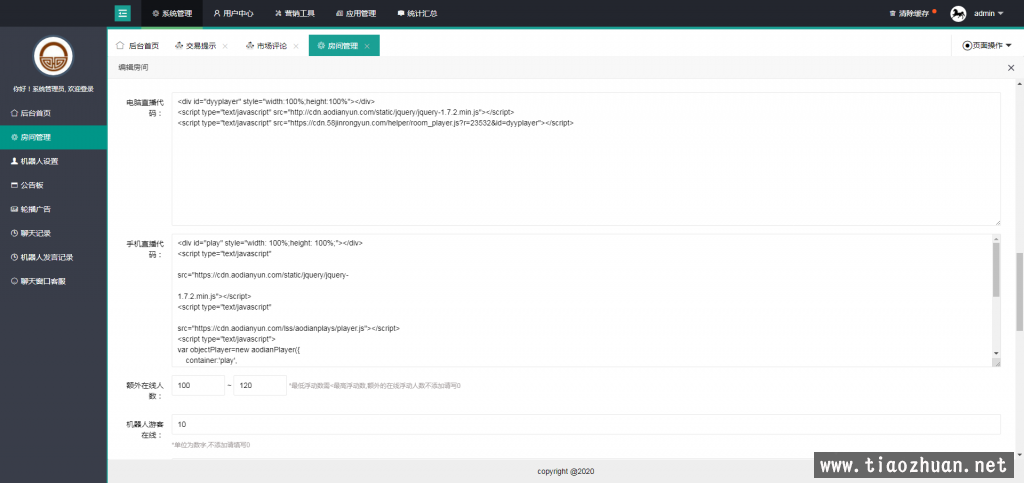The image size is (1024, 483).
Task: Click inside the 电脑直播代码 textarea
Action: pyautogui.click(x=586, y=159)
